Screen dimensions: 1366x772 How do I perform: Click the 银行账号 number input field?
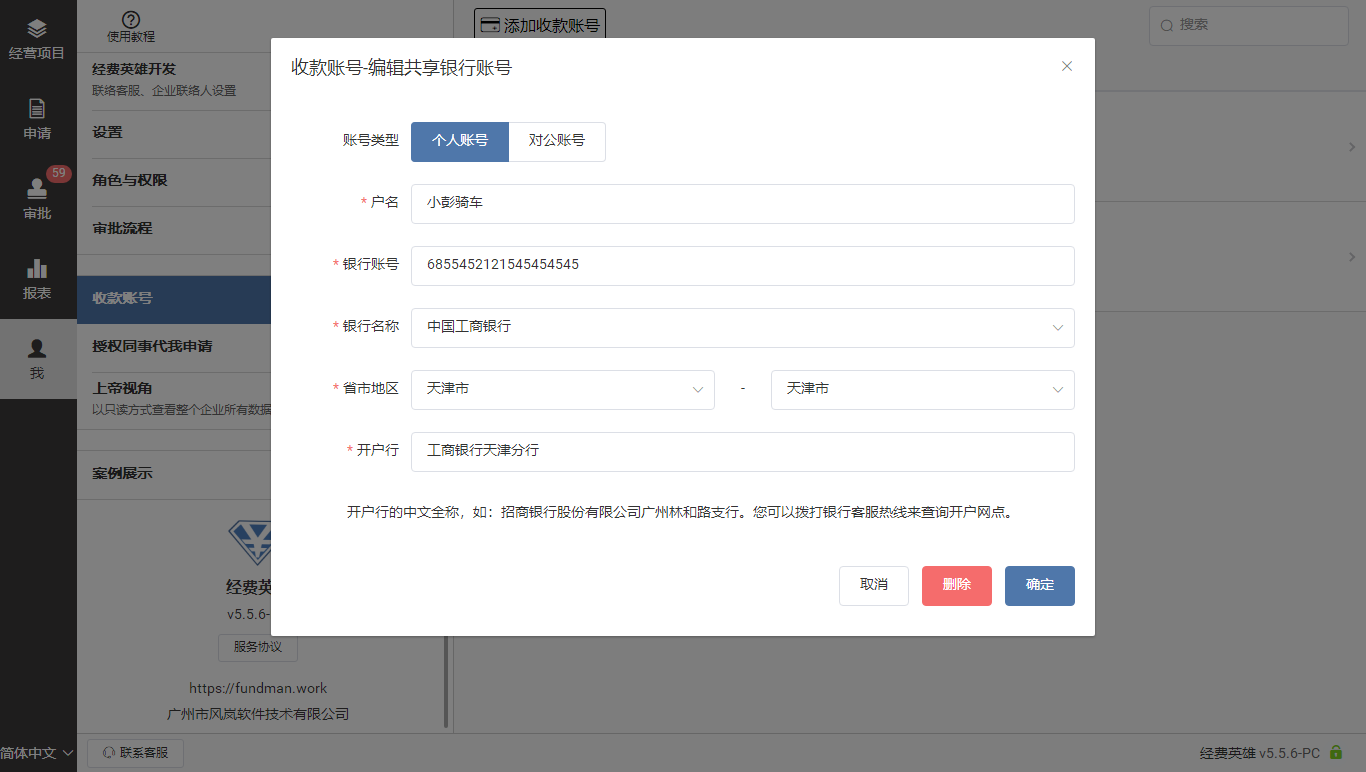742,265
